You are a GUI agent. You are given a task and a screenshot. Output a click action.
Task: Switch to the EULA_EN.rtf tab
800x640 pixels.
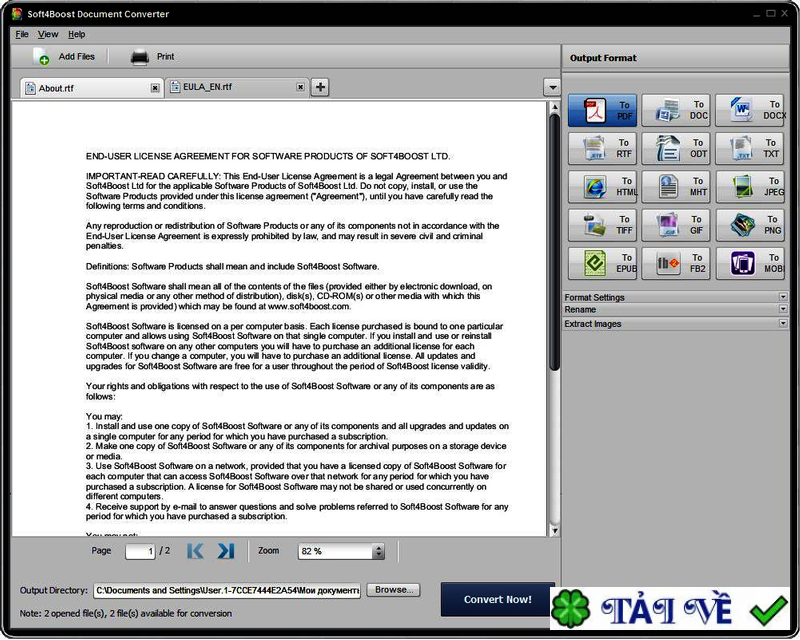237,87
